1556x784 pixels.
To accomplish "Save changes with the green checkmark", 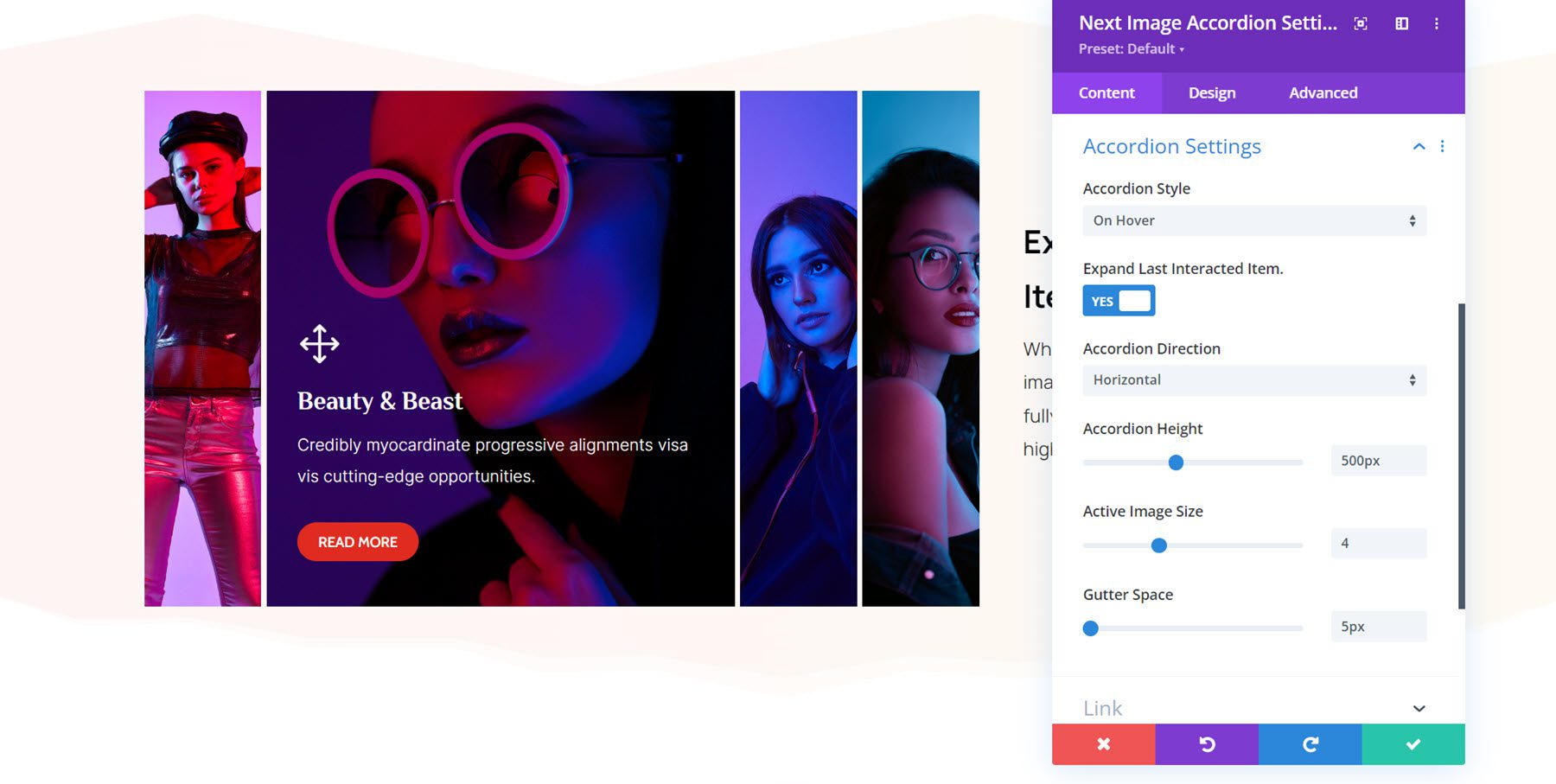I will click(1413, 744).
